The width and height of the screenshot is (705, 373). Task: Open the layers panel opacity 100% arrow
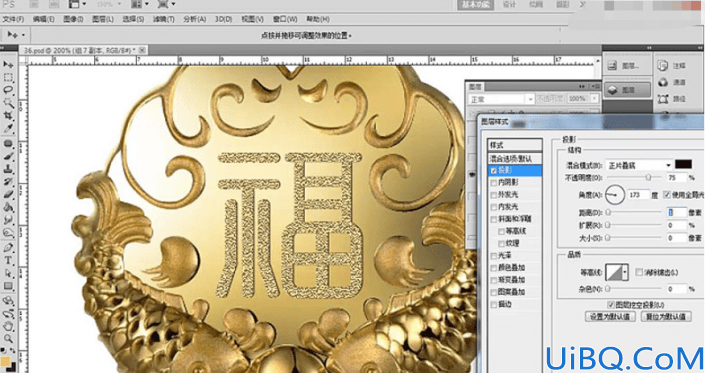[594, 98]
